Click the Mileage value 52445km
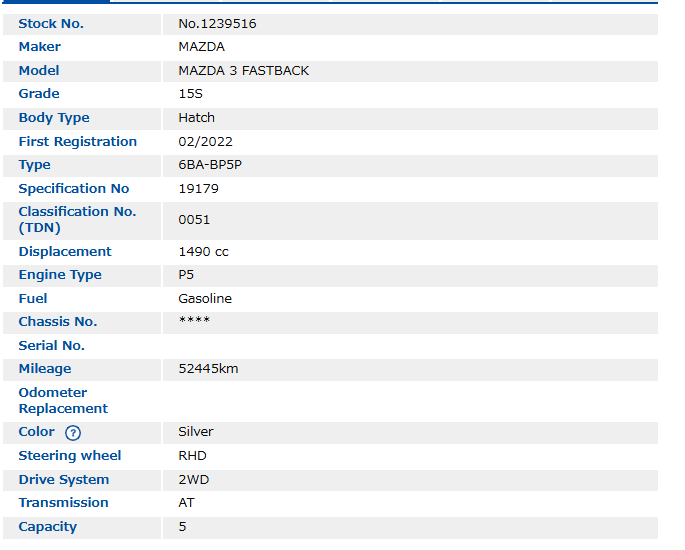 click(x=208, y=369)
